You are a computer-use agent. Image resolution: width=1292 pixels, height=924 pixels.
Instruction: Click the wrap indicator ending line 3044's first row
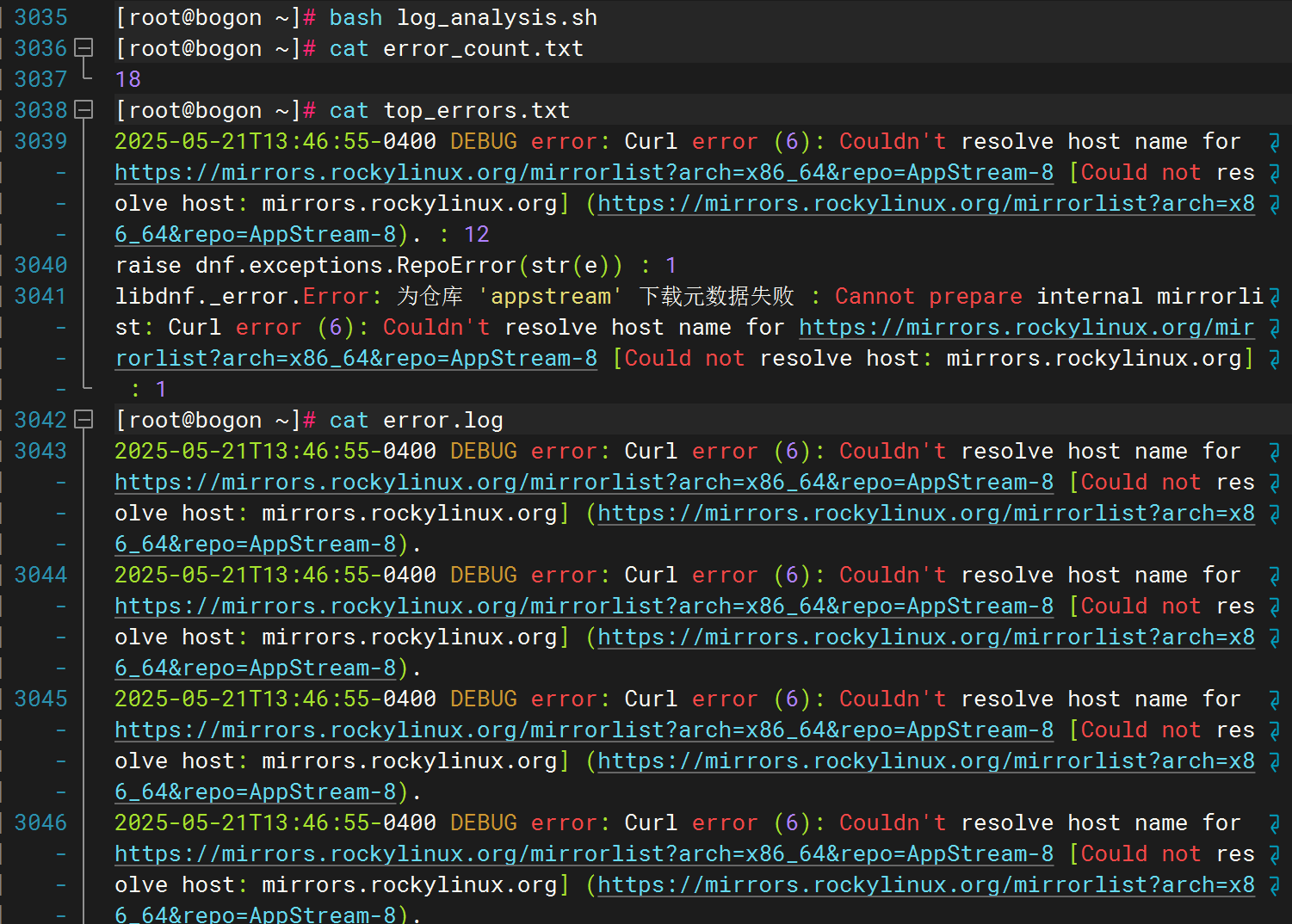point(1274,576)
